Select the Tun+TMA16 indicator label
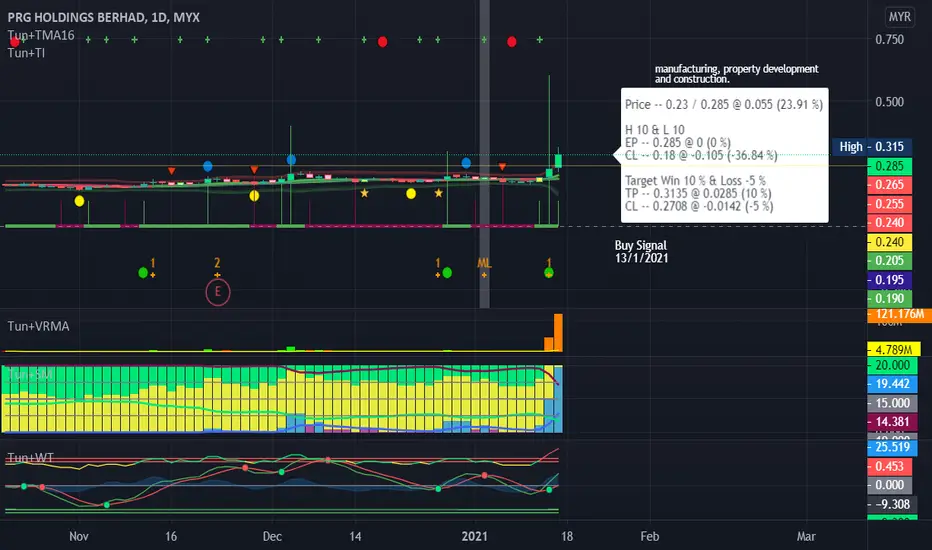The height and width of the screenshot is (550, 932). pyautogui.click(x=41, y=35)
